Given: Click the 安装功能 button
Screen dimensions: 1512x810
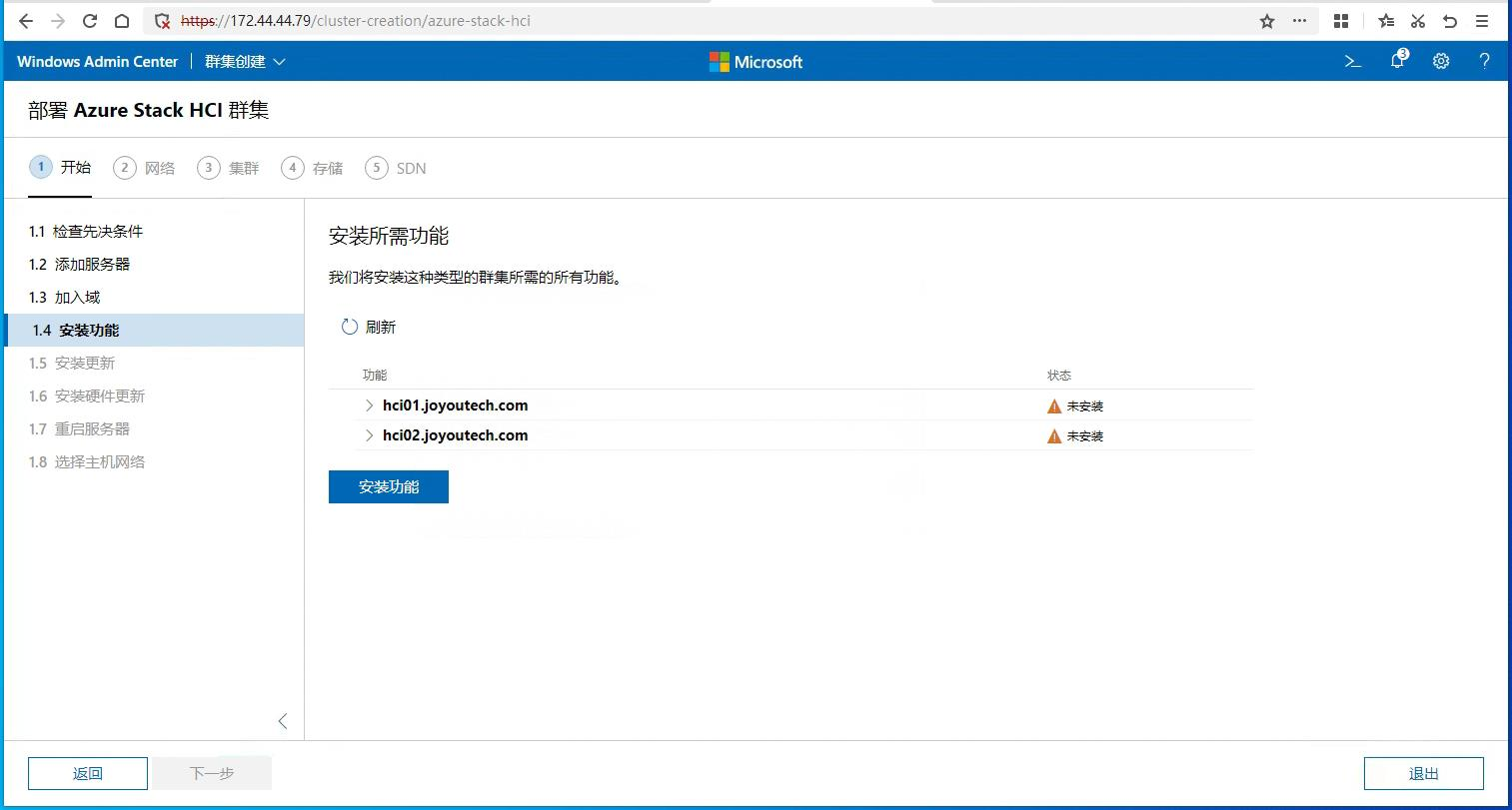Looking at the screenshot, I should tap(389, 486).
